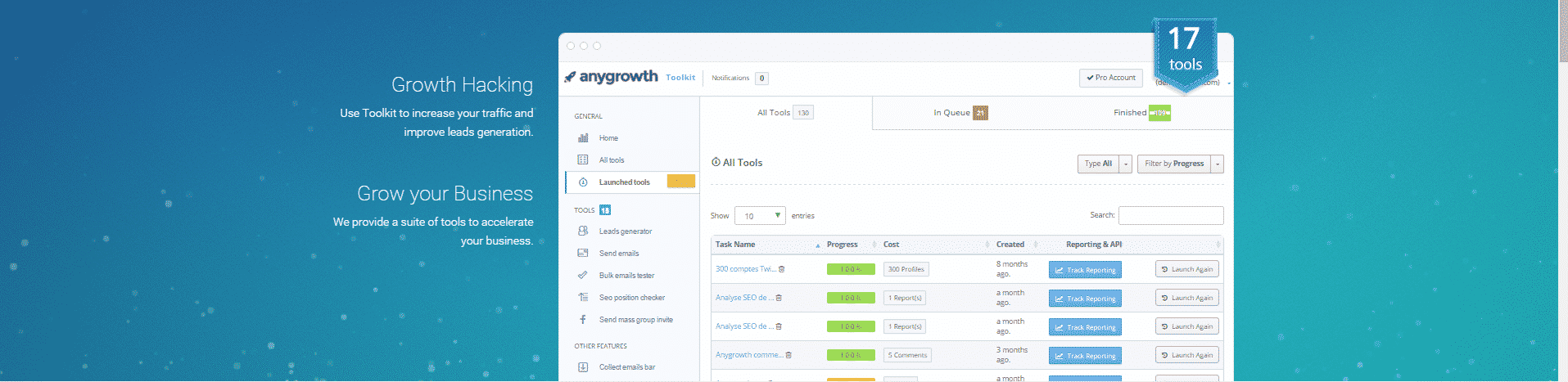1568x382 pixels.
Task: Click the Bulk emails tester check icon
Action: coord(583,276)
